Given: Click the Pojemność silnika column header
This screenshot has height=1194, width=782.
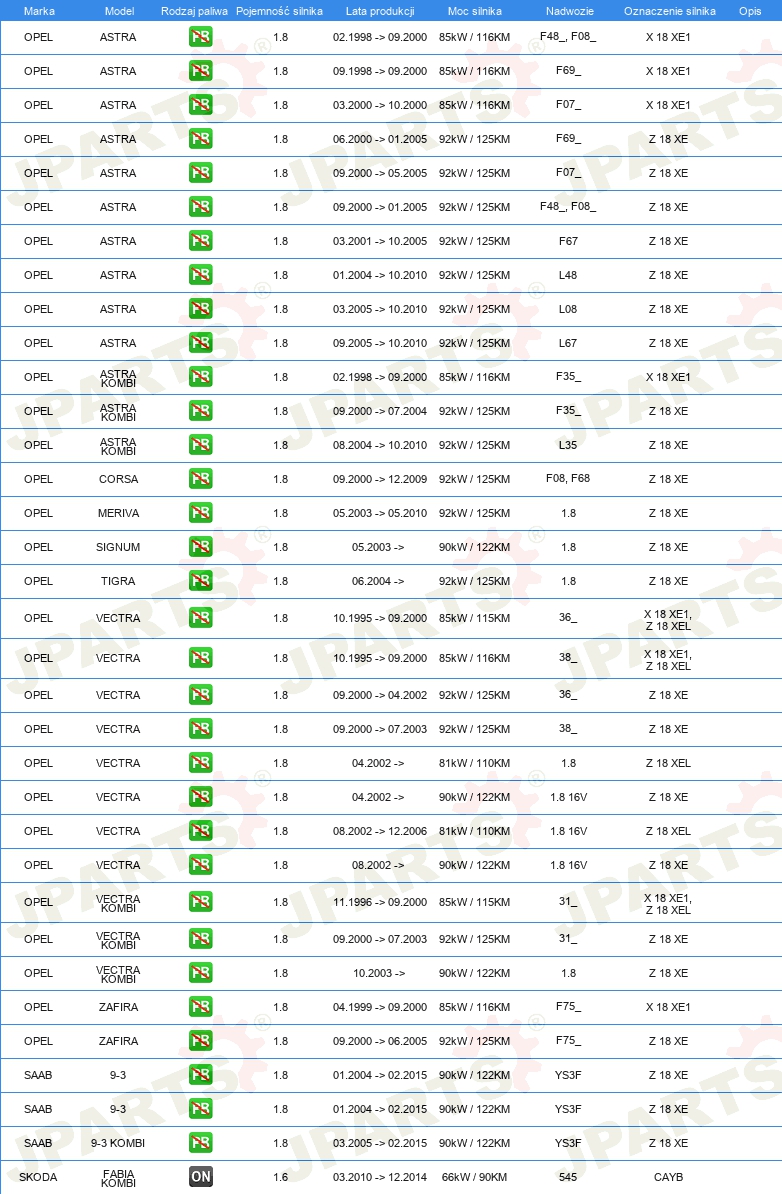Looking at the screenshot, I should click(x=279, y=11).
